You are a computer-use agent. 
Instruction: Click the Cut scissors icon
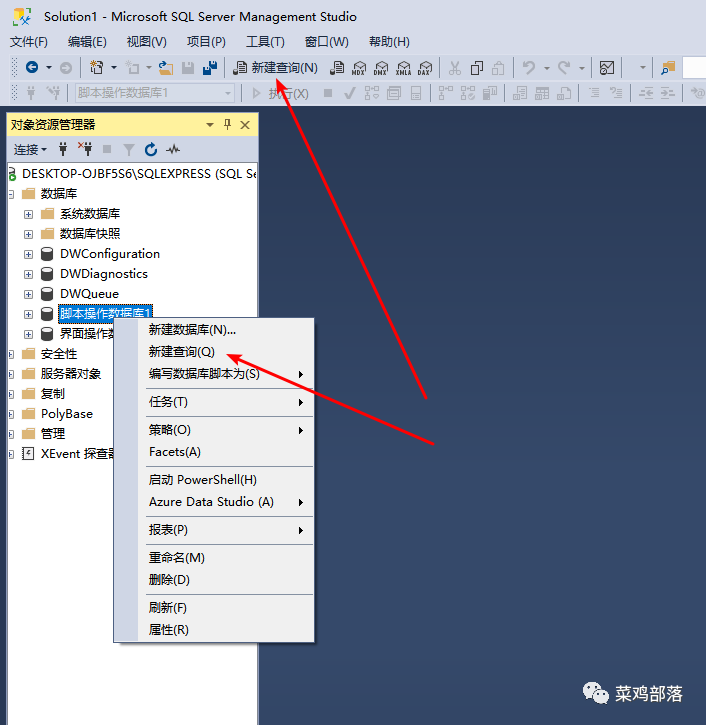(x=455, y=68)
